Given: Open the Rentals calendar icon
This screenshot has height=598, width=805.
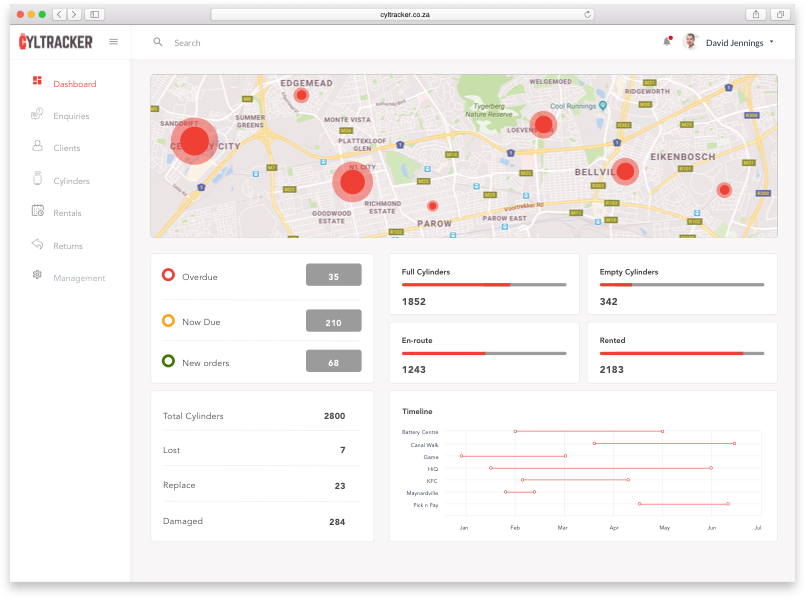Looking at the screenshot, I should [37, 212].
